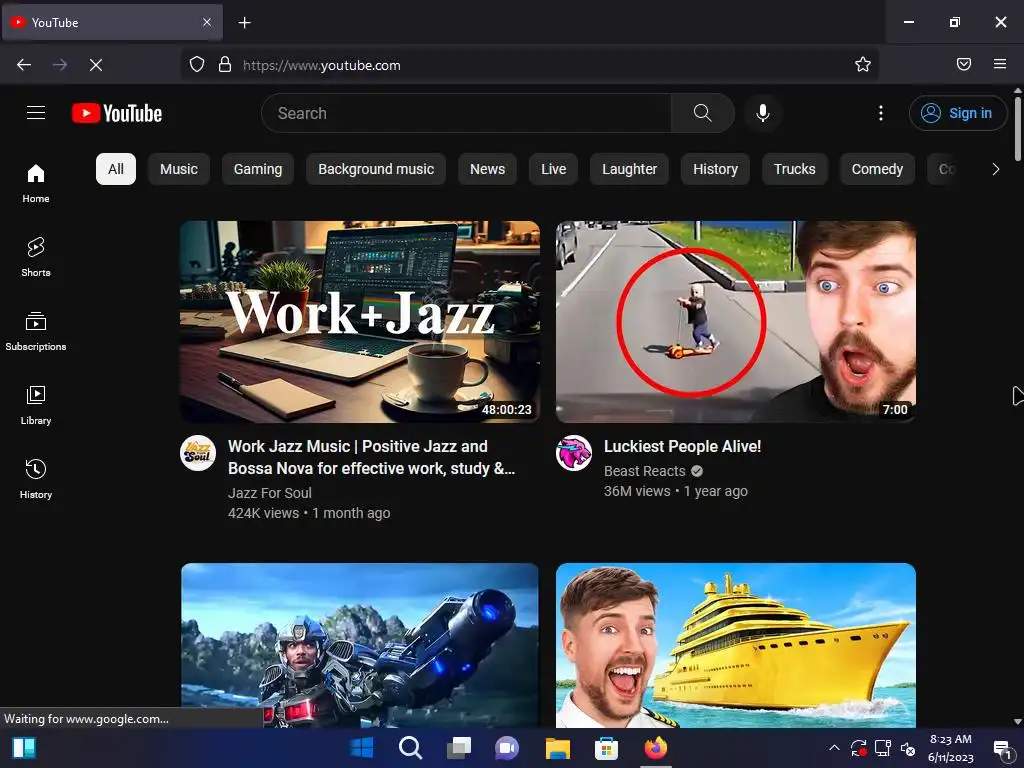
Task: Play the Work+Jazz video thumbnail
Action: (360, 321)
